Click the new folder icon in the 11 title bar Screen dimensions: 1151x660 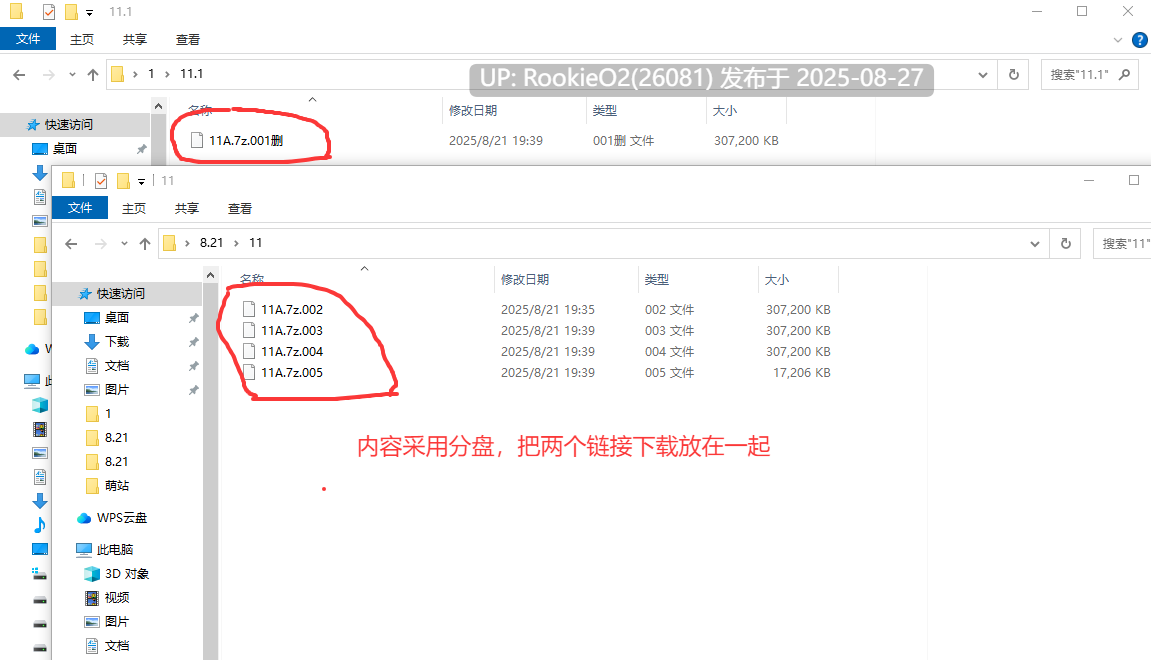tap(123, 181)
